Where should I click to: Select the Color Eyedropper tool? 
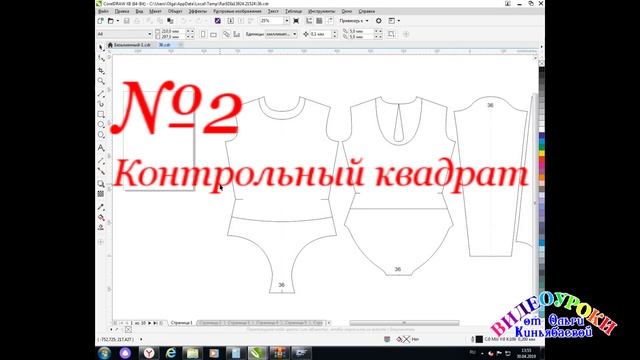(101, 207)
